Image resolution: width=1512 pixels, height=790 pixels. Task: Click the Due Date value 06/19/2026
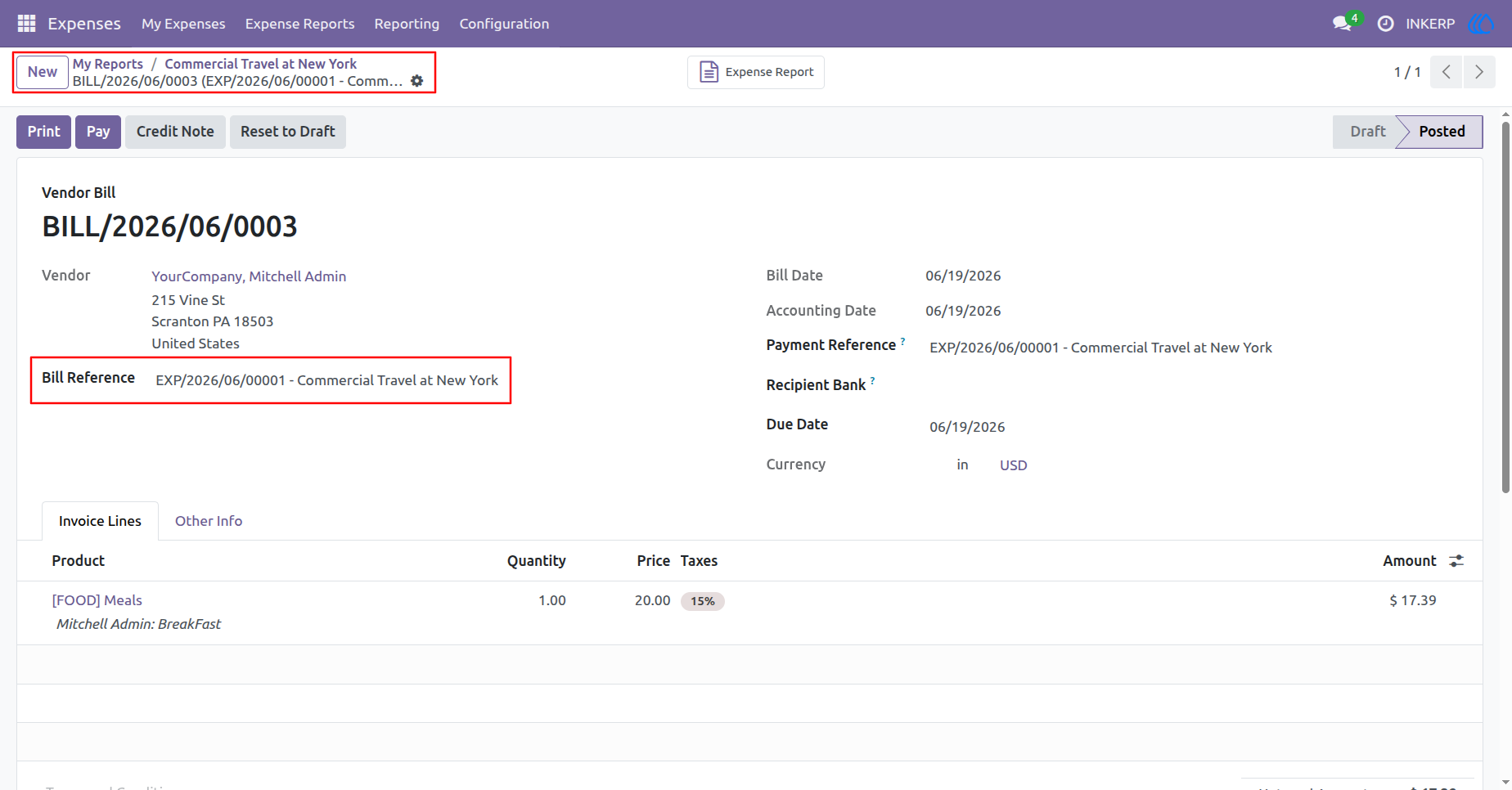(x=967, y=427)
